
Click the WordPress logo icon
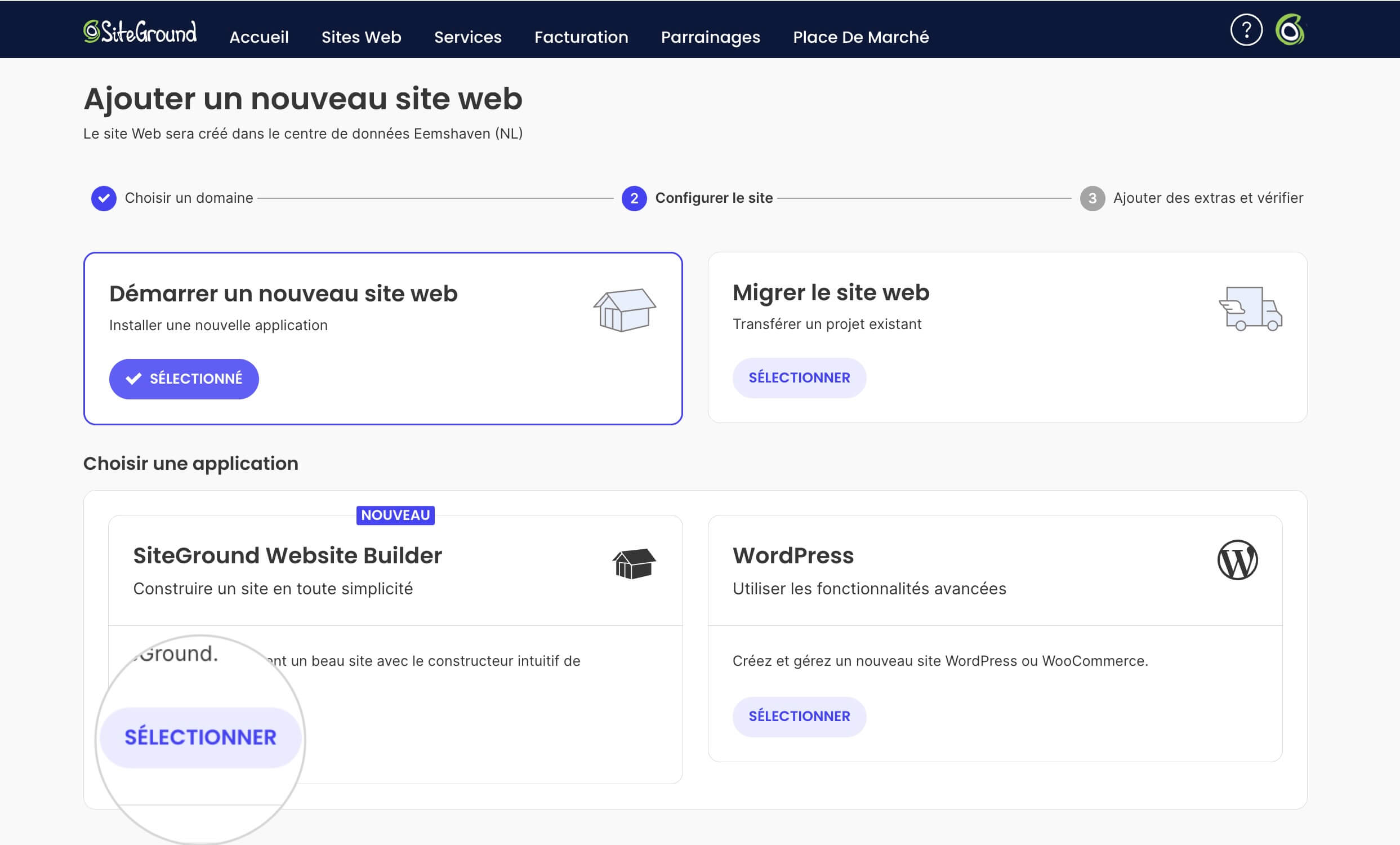[1237, 560]
